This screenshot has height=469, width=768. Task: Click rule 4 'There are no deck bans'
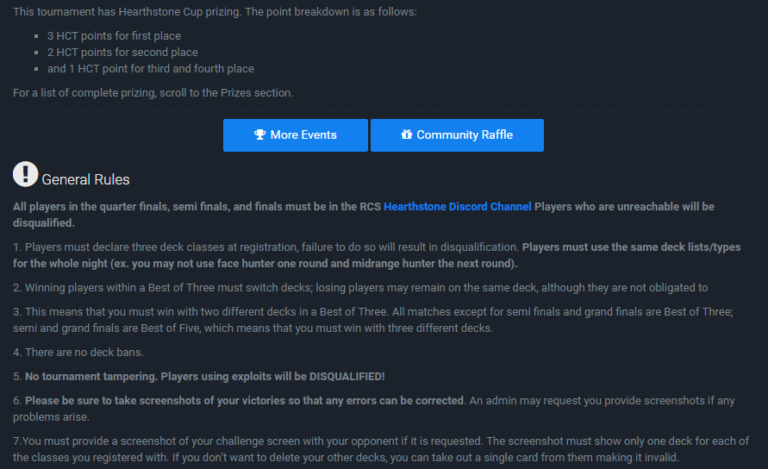tap(78, 352)
